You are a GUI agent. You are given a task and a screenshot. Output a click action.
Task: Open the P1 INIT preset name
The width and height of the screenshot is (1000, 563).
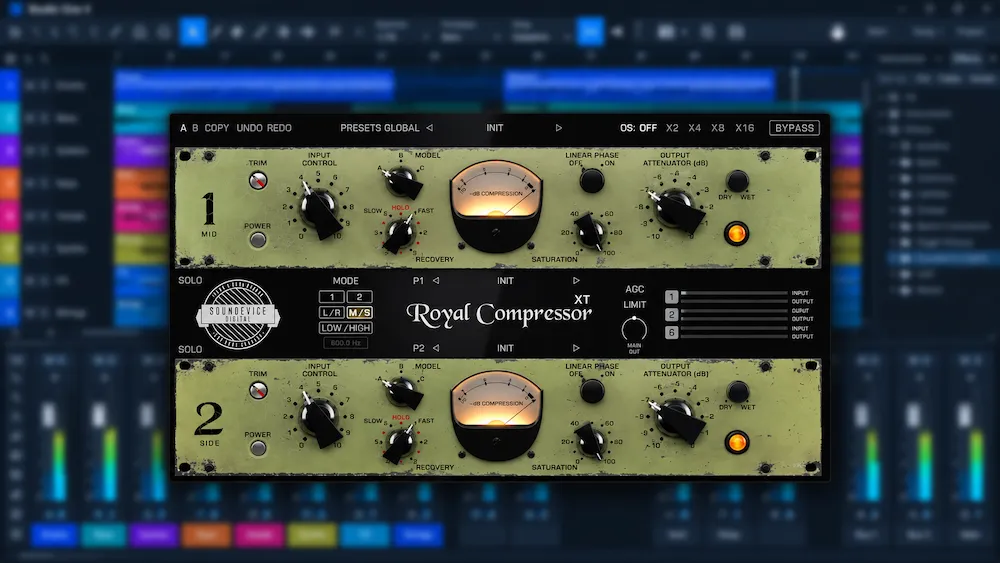505,281
